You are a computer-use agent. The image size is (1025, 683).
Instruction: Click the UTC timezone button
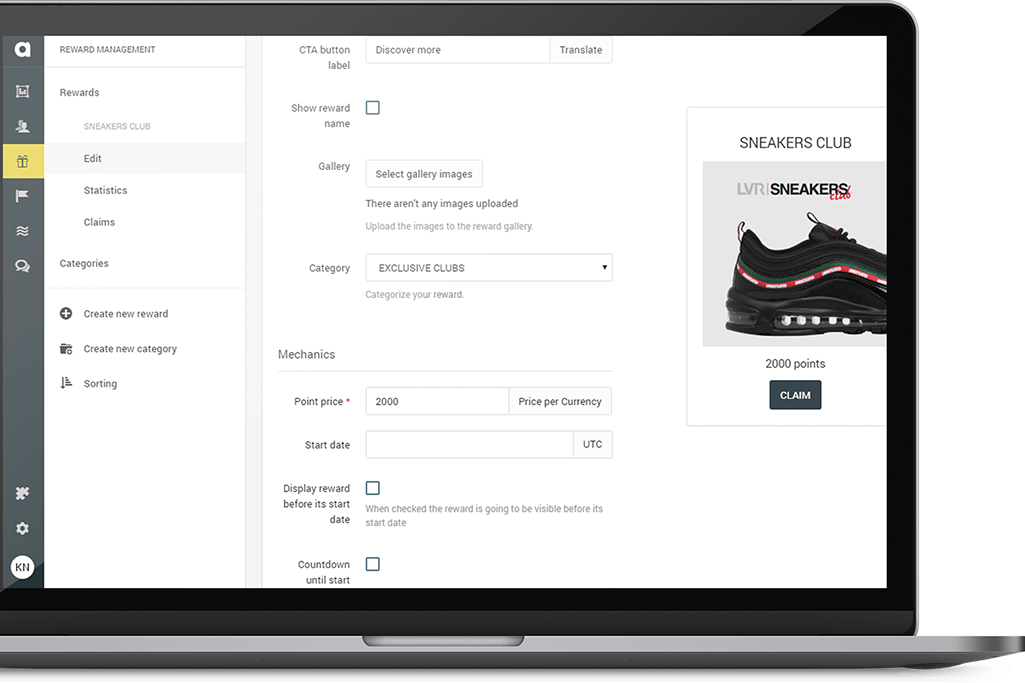pos(593,444)
